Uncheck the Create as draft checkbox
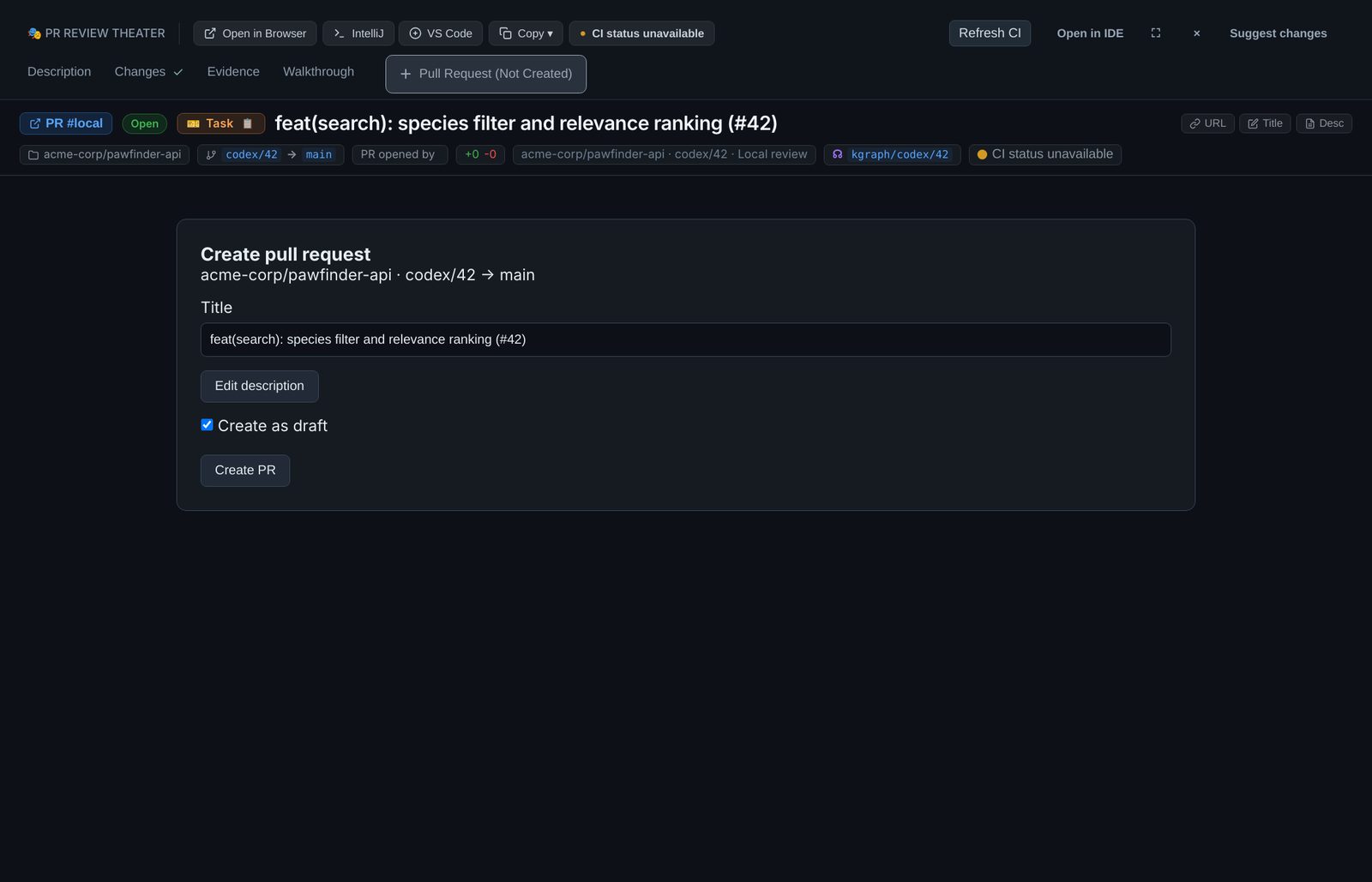The image size is (1372, 882). pos(207,425)
